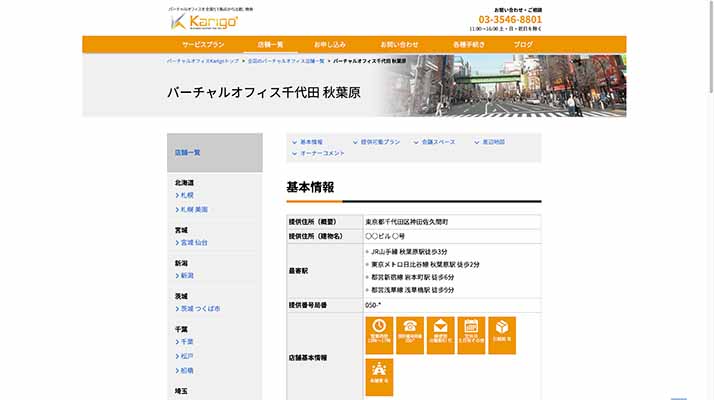Open the お申し込み menu item
The height and width of the screenshot is (400, 714).
tap(329, 45)
